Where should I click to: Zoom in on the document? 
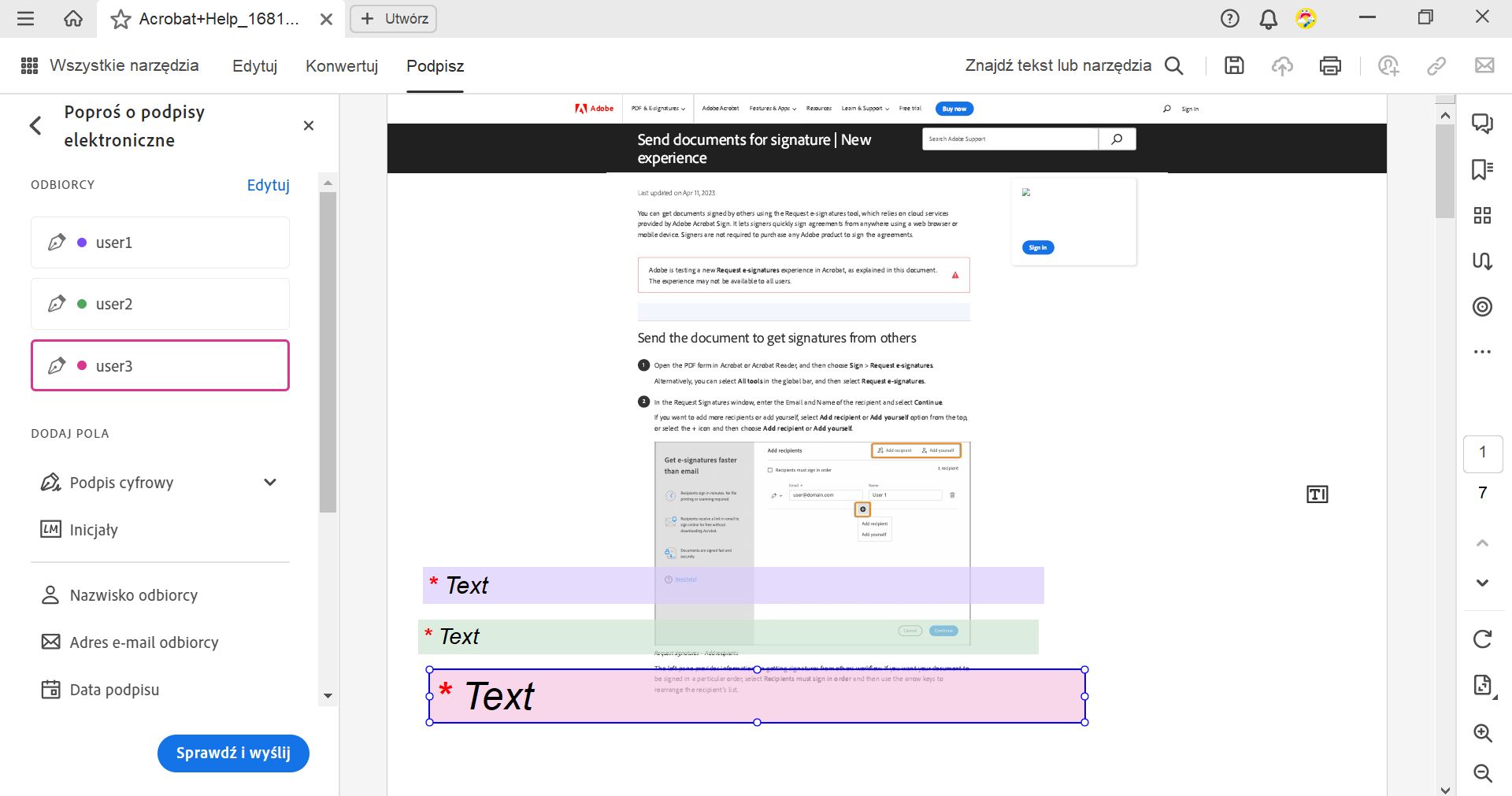pos(1482,733)
